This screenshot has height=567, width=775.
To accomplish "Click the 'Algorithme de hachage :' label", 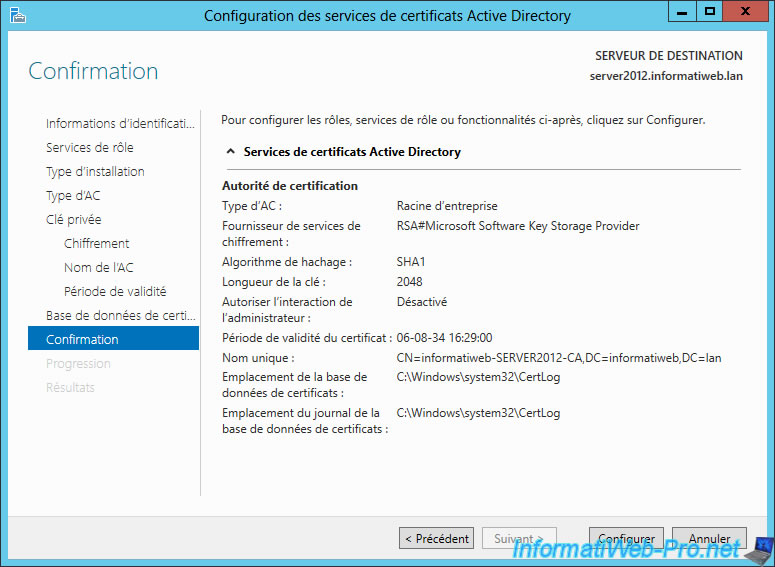I will click(287, 262).
